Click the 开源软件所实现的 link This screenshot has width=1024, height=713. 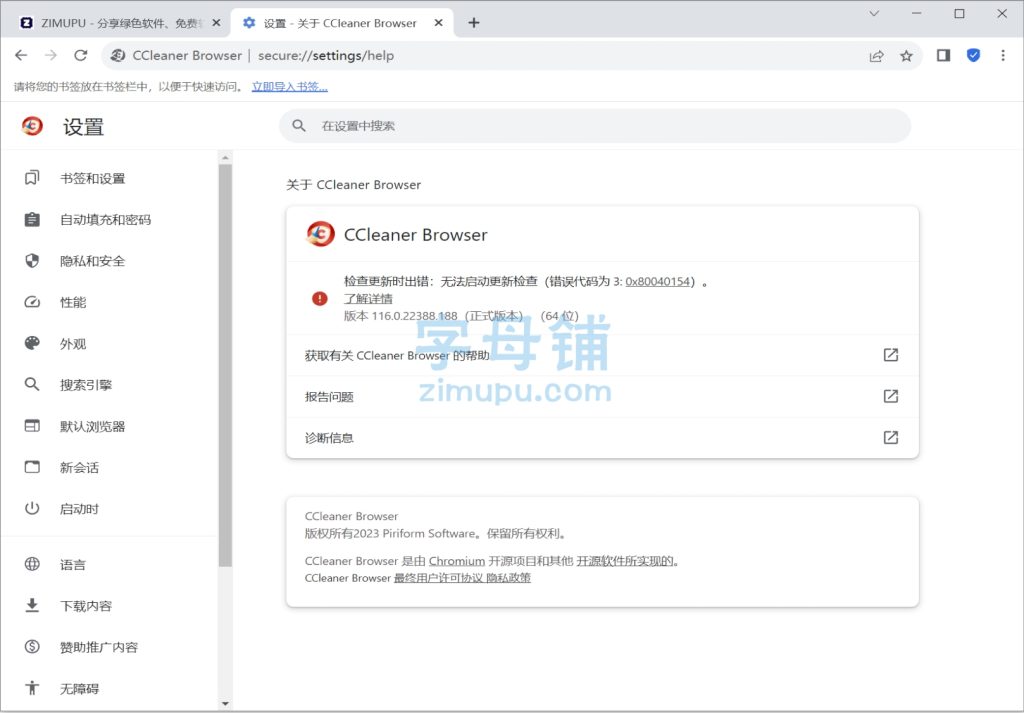[x=625, y=561]
